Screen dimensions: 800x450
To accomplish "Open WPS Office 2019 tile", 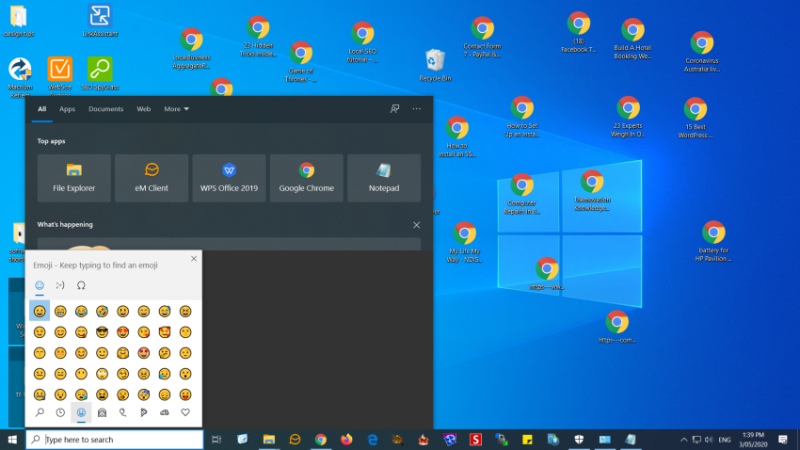I will [229, 178].
